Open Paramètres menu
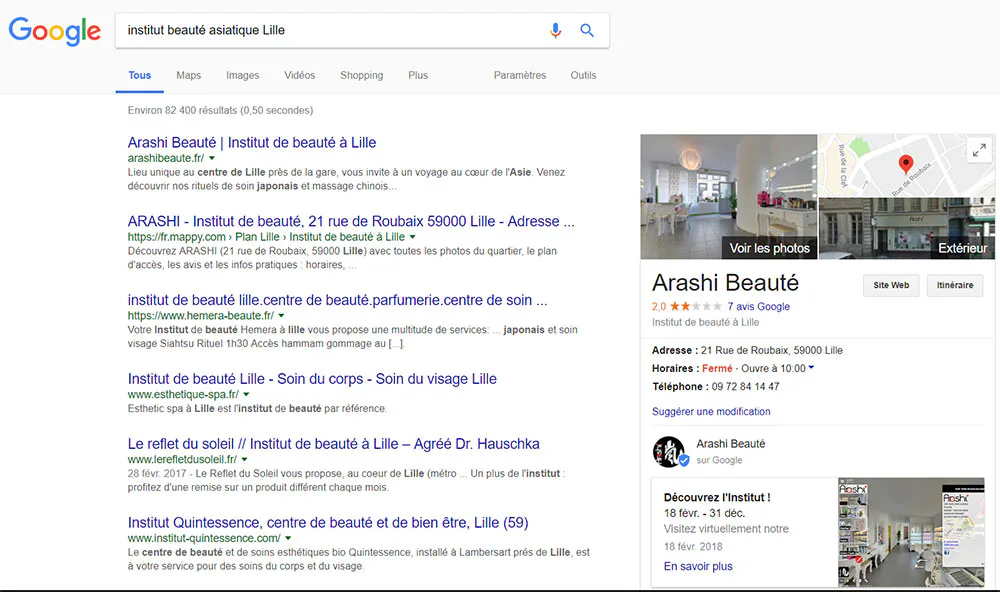The width and height of the screenshot is (1000, 592). click(x=520, y=75)
